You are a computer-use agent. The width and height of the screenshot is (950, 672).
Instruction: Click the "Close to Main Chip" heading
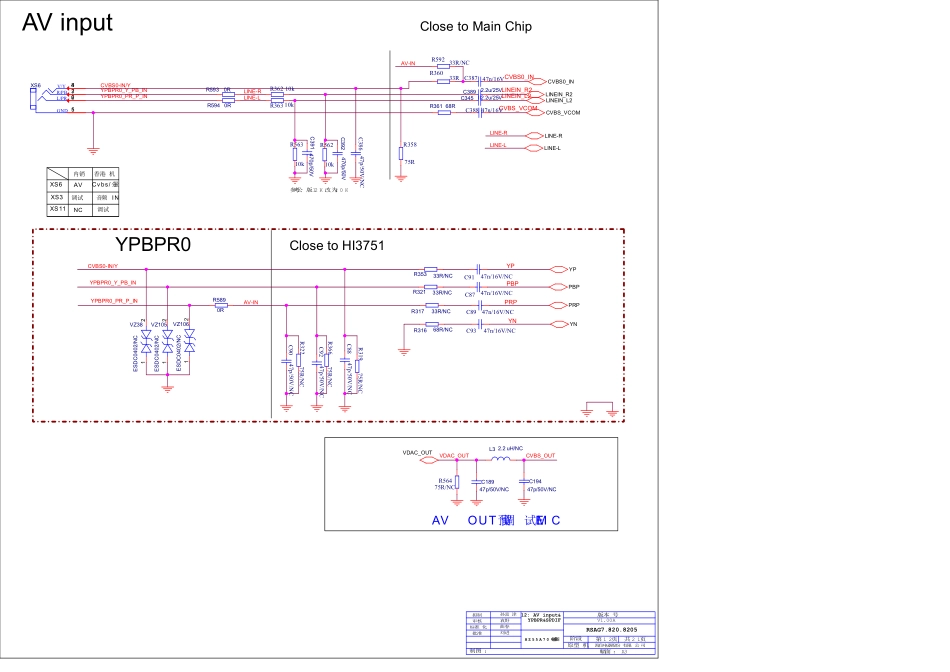tap(476, 27)
